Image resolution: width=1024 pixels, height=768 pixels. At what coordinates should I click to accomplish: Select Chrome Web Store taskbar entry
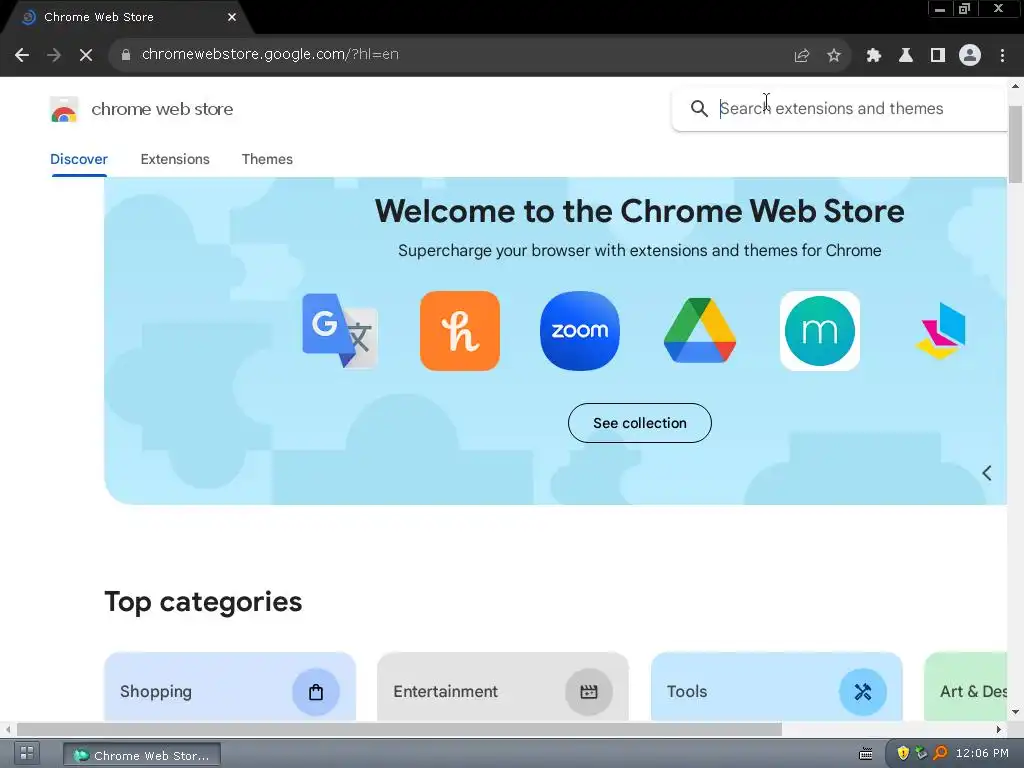point(142,755)
